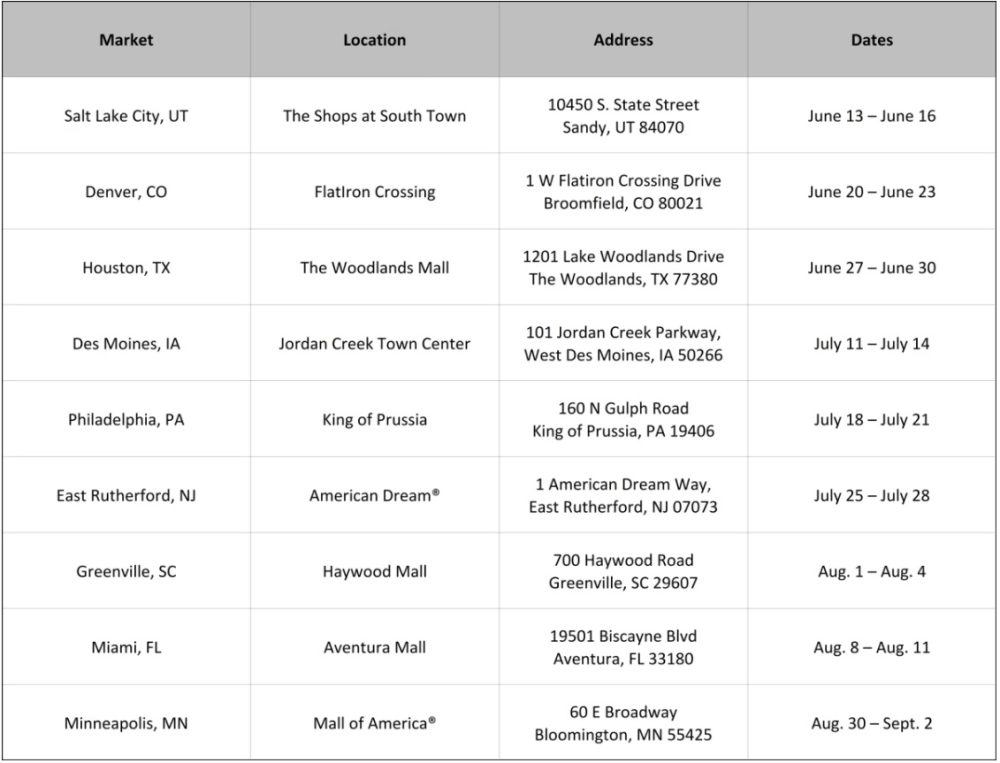Screen dimensions: 1000x763
Task: Click the King of Prussia location cell
Action: coord(374,420)
